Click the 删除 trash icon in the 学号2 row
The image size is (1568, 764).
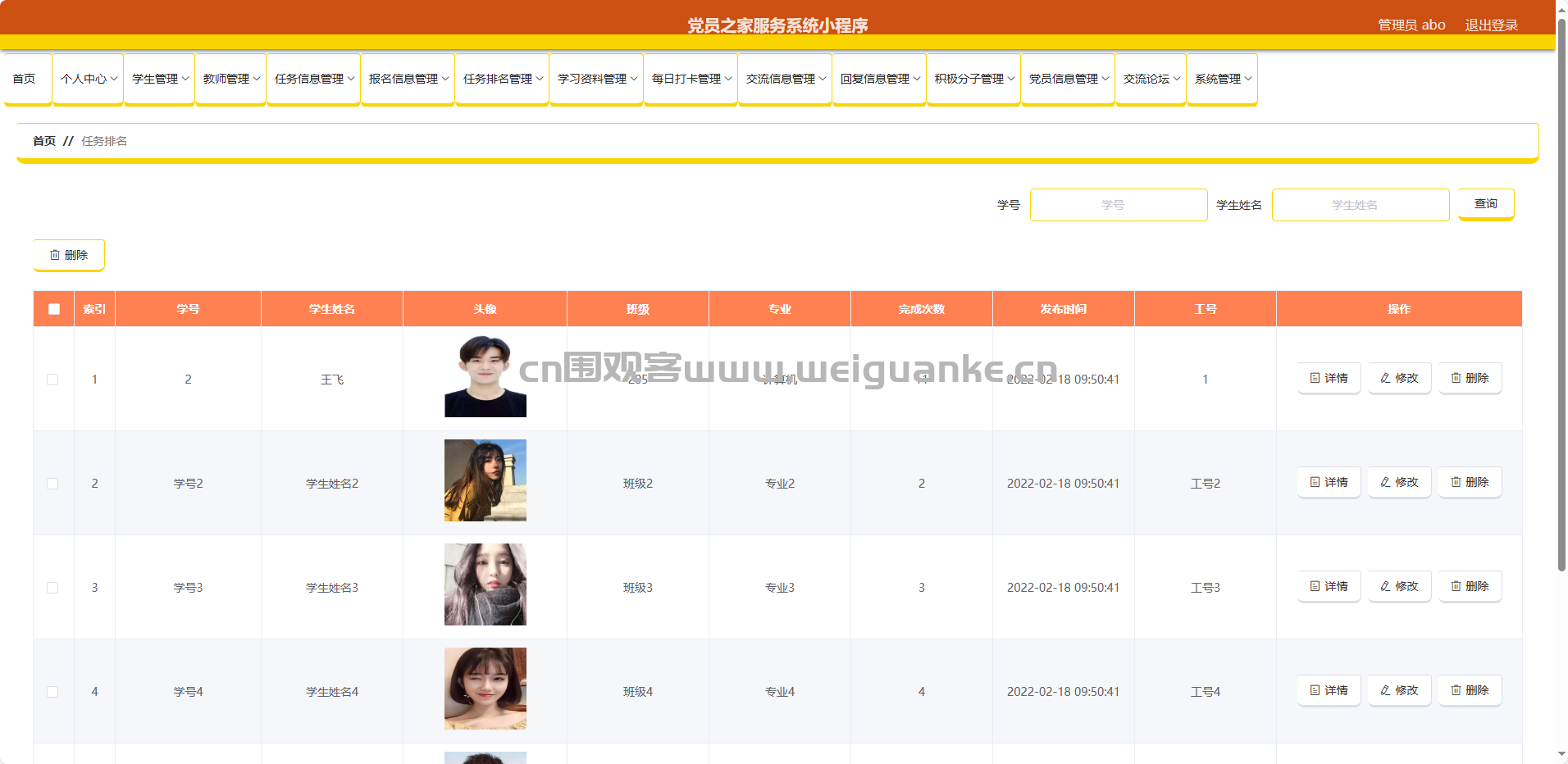click(x=1456, y=482)
